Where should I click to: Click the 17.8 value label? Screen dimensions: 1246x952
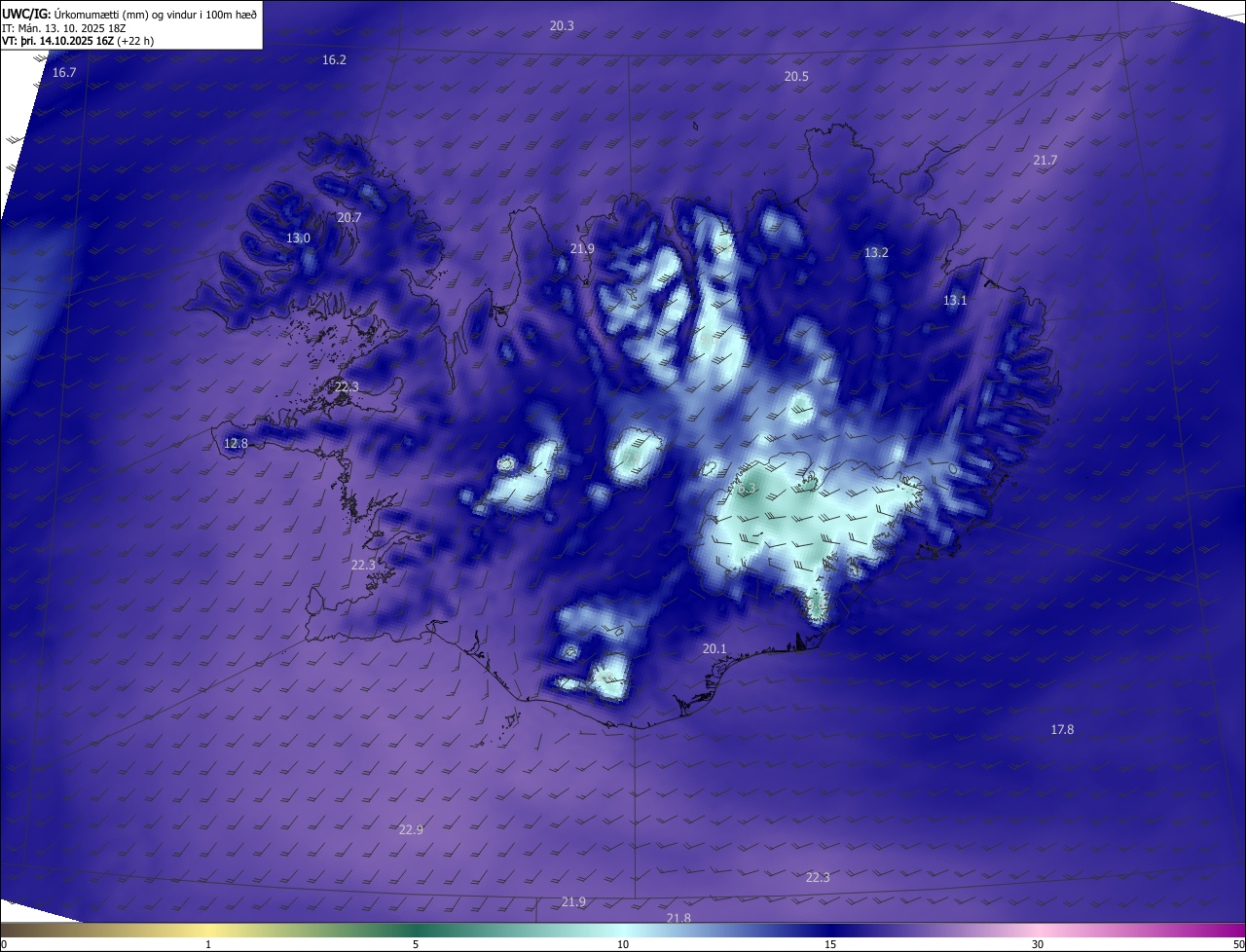pos(1062,730)
